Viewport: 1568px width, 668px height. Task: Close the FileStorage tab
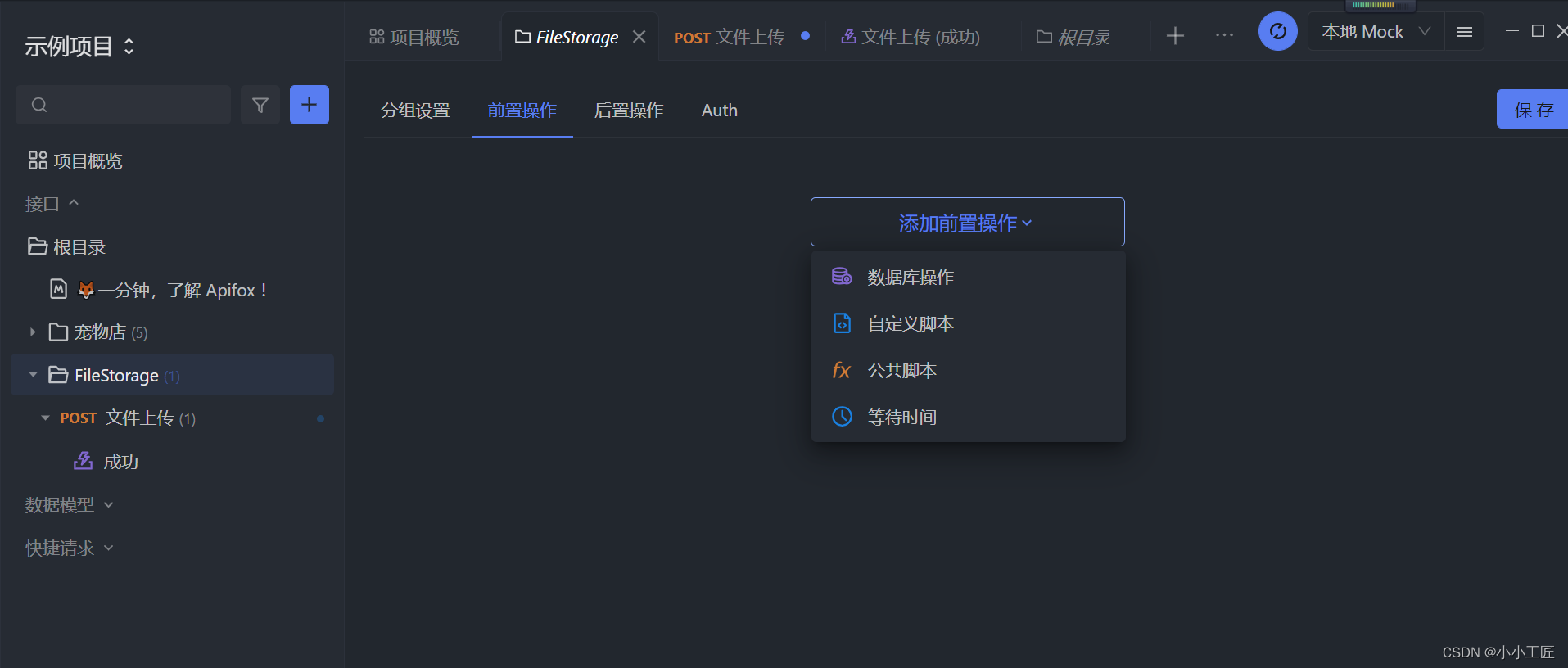639,37
